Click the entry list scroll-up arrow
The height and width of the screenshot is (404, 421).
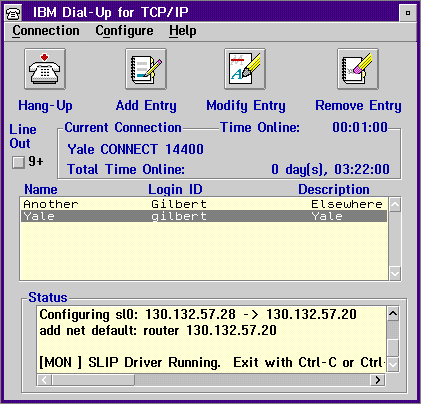coord(395,204)
